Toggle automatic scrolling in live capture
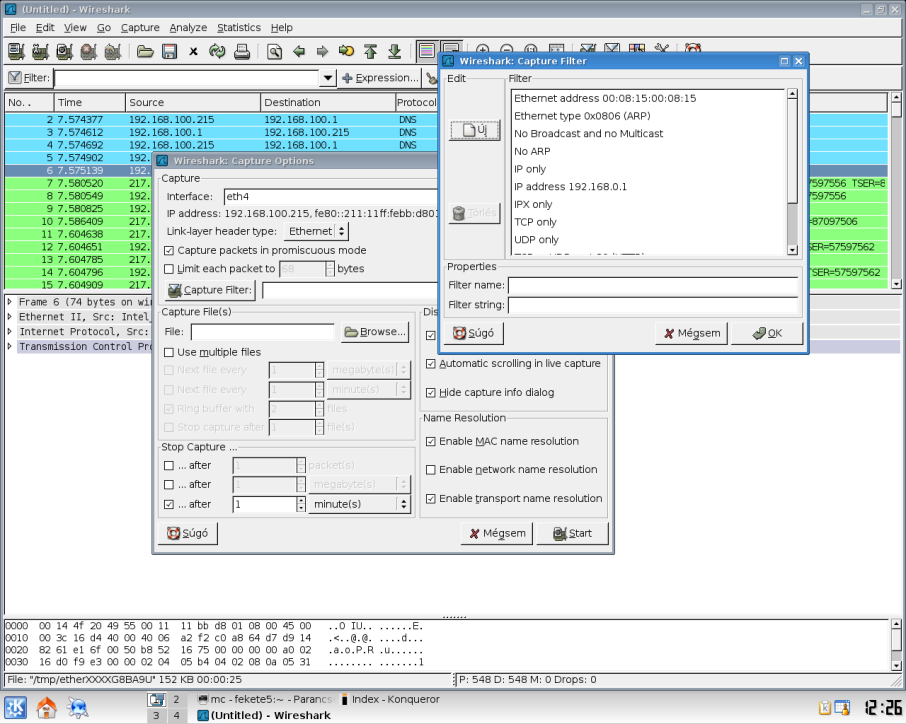The height and width of the screenshot is (724, 906). click(430, 363)
